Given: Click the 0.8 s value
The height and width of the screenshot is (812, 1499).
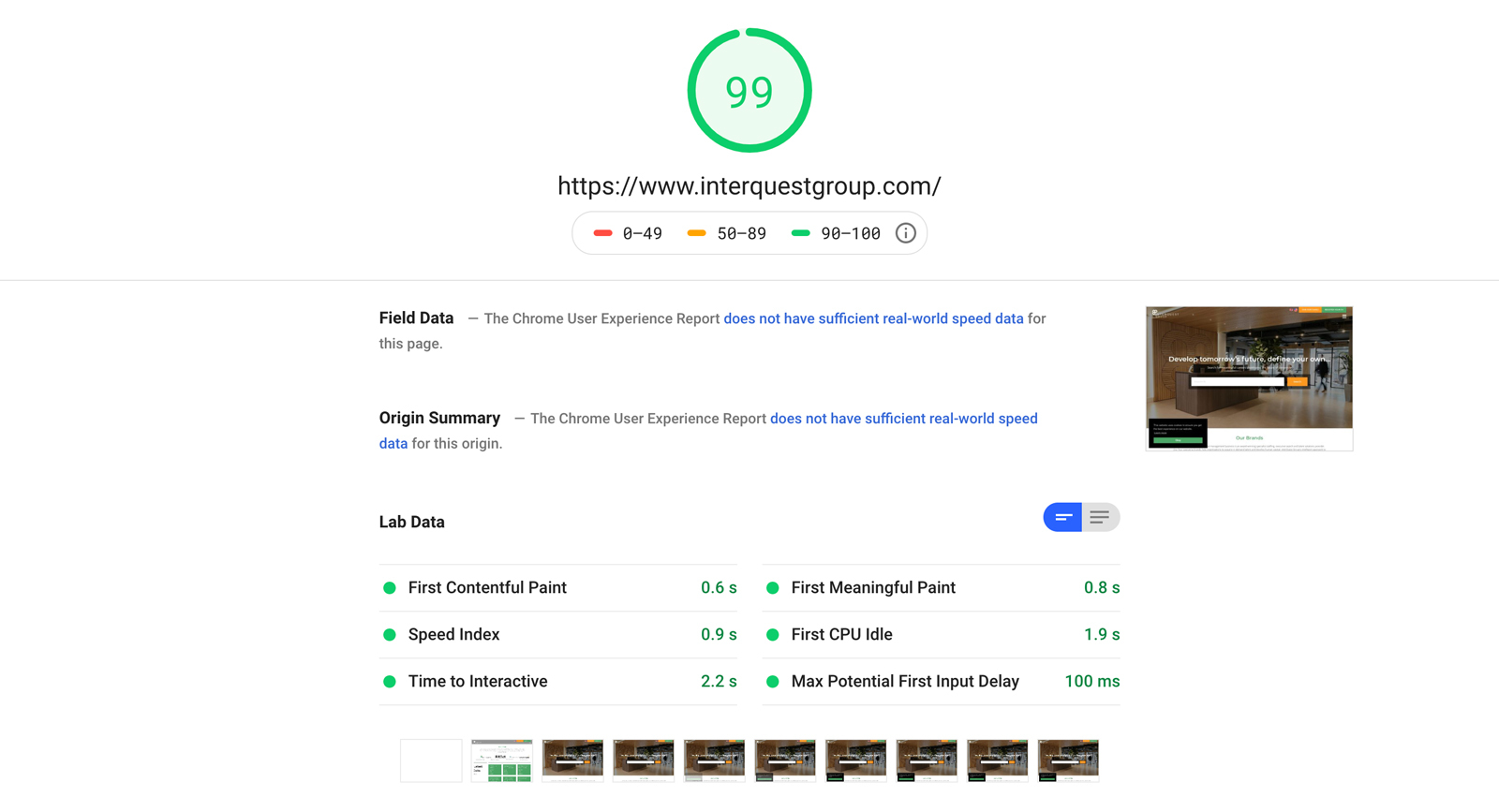Looking at the screenshot, I should 1102,588.
